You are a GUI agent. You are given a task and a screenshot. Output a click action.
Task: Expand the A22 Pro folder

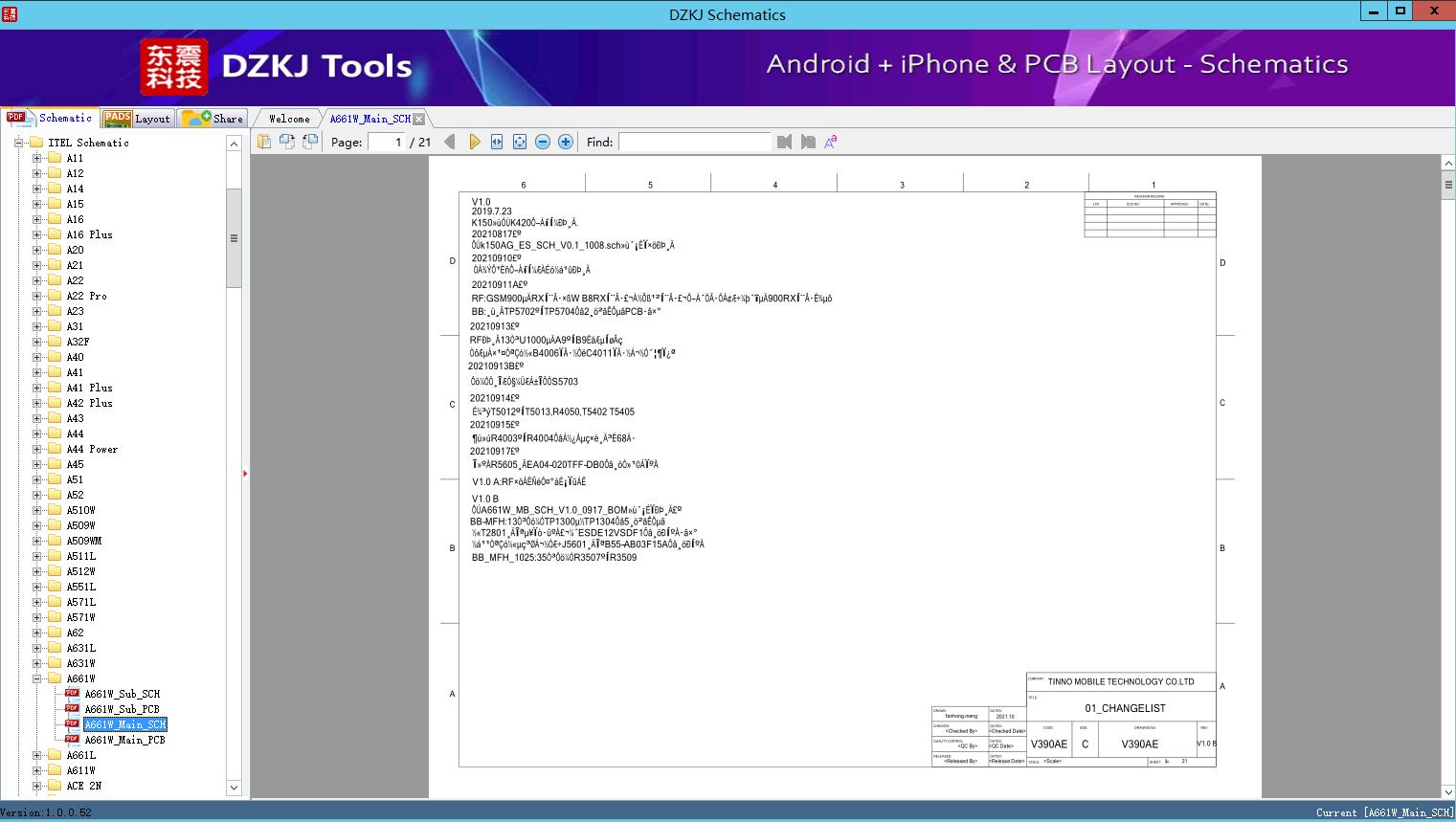coord(36,296)
